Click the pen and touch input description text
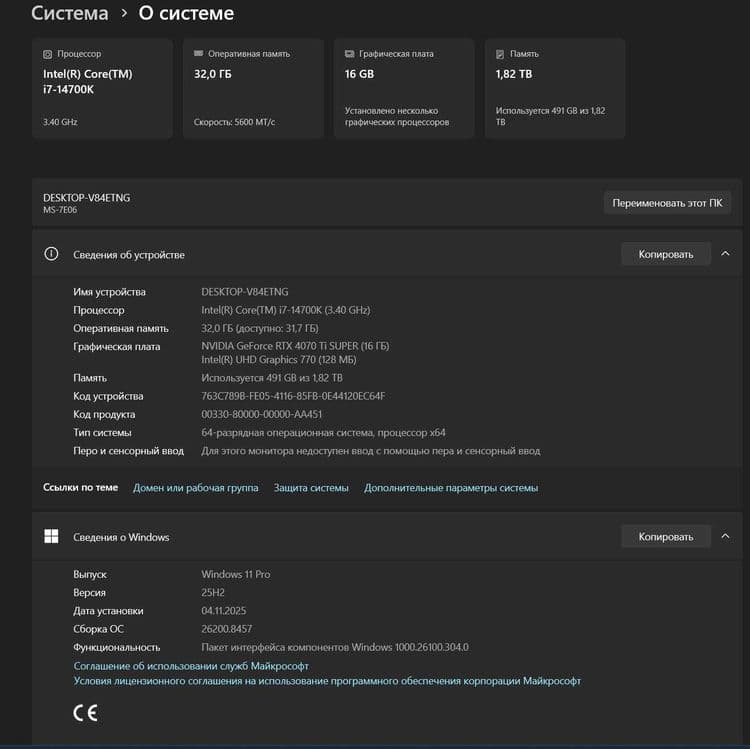 [371, 451]
